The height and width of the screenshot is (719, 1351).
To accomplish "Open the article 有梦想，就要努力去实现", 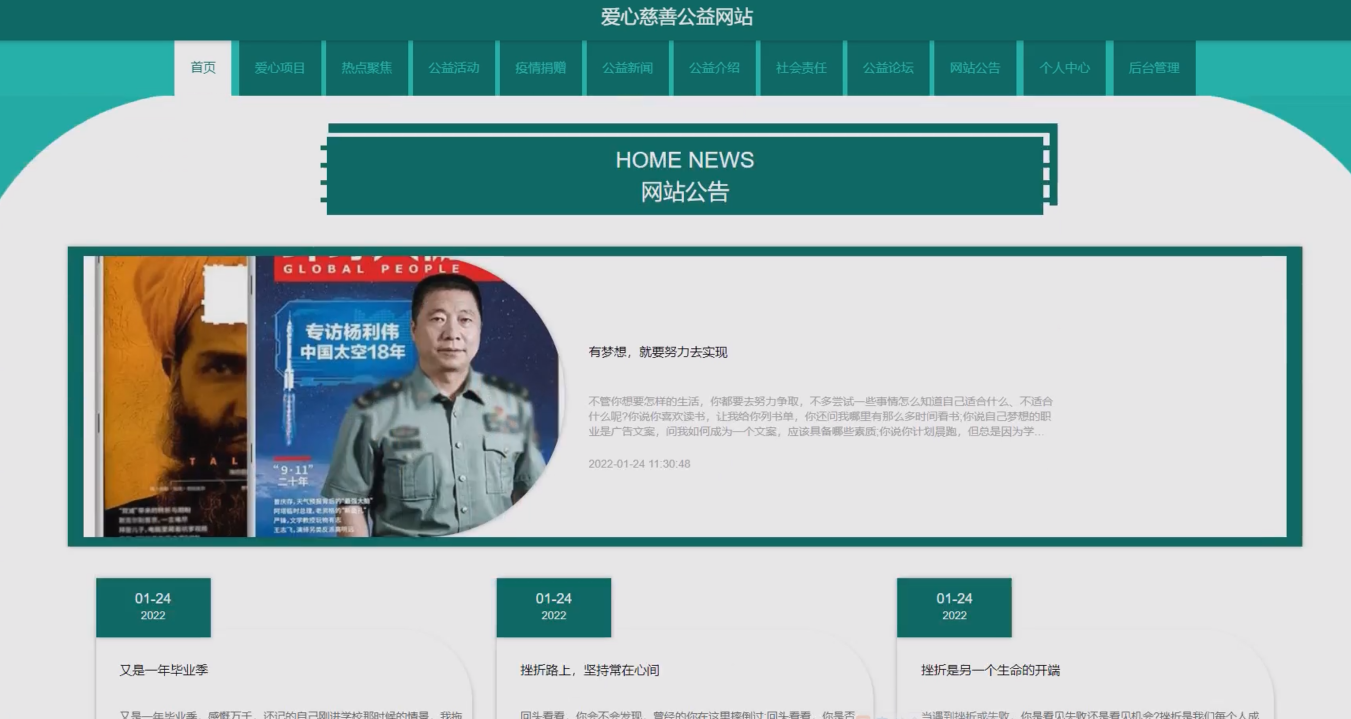I will [658, 352].
